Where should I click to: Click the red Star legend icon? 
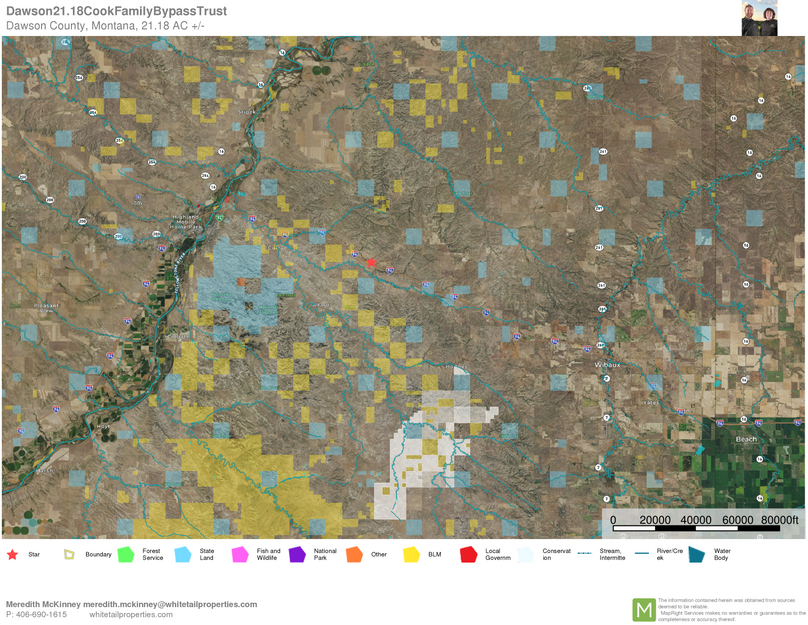(12, 554)
